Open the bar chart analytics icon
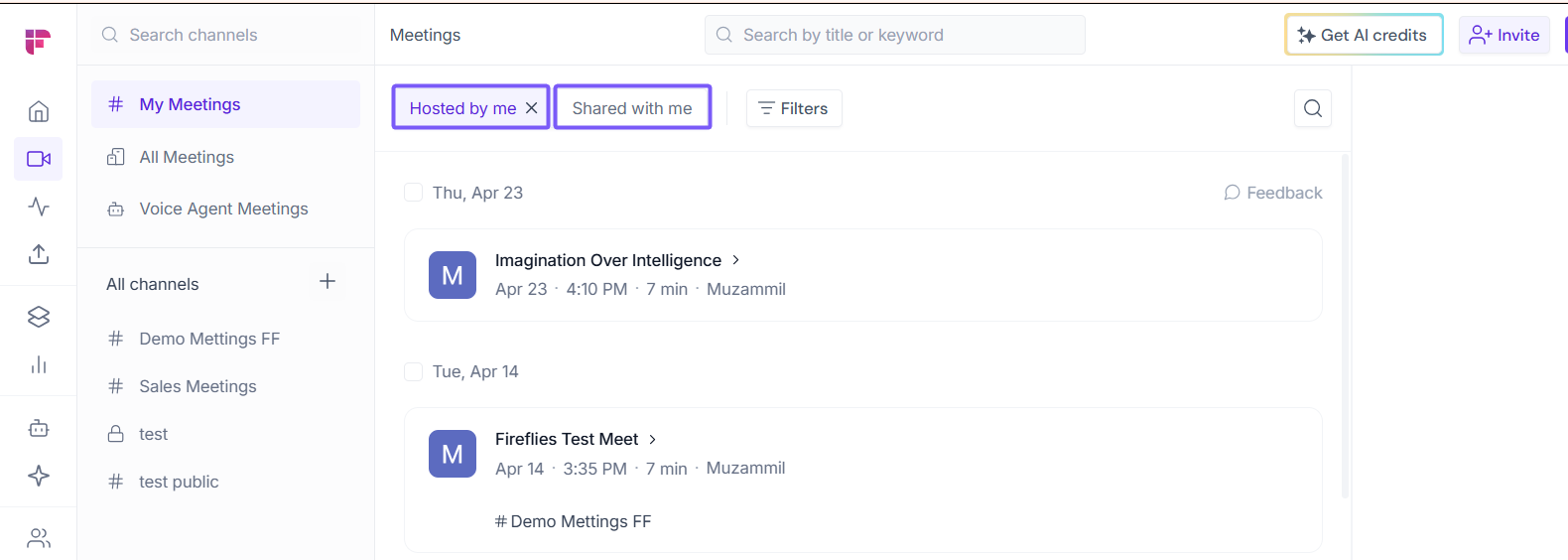This screenshot has height=560, width=1568. (x=39, y=364)
